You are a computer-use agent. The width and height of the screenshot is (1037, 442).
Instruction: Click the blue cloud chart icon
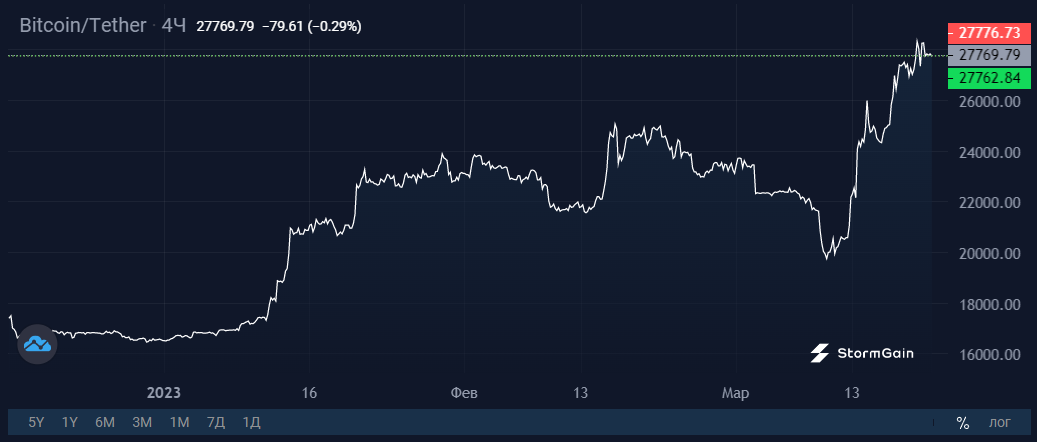click(x=37, y=344)
